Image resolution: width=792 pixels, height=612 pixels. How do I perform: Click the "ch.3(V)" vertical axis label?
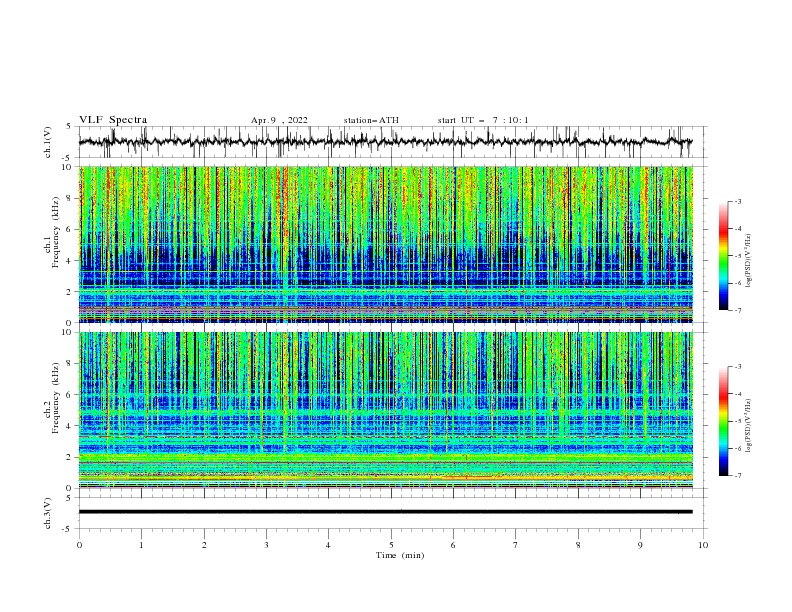48,513
